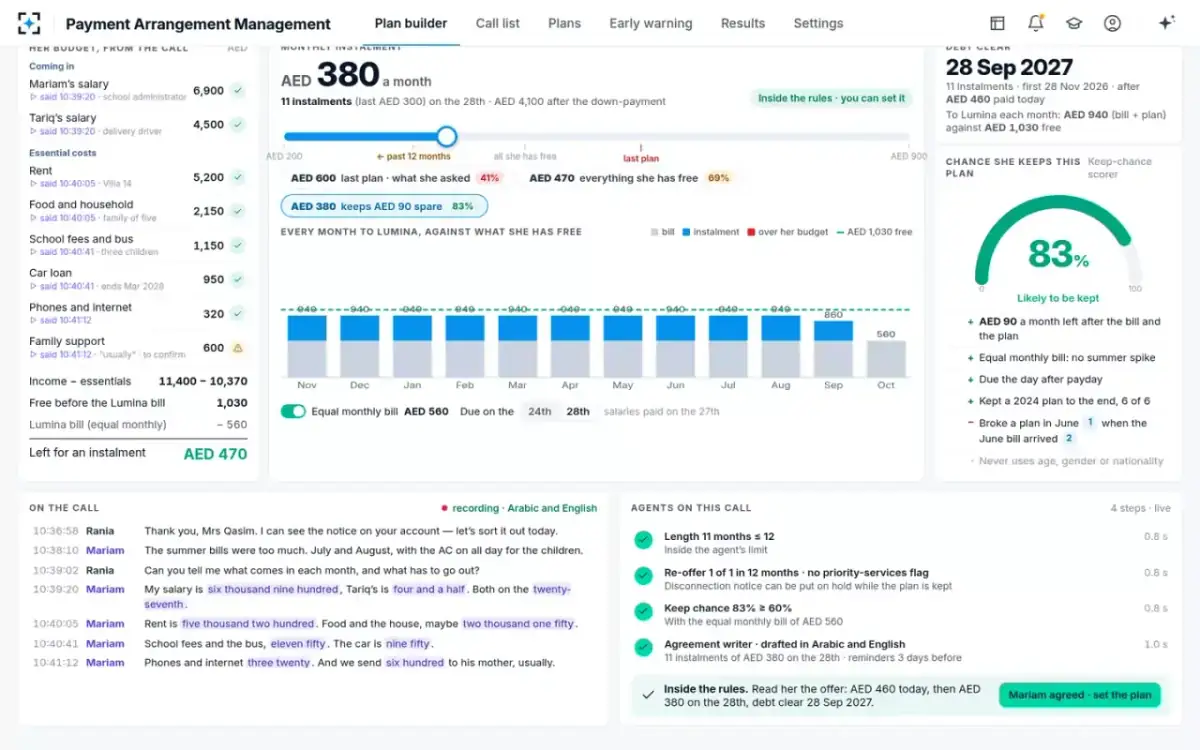1200x750 pixels.
Task: Switch to the Call list tab
Action: coord(498,23)
